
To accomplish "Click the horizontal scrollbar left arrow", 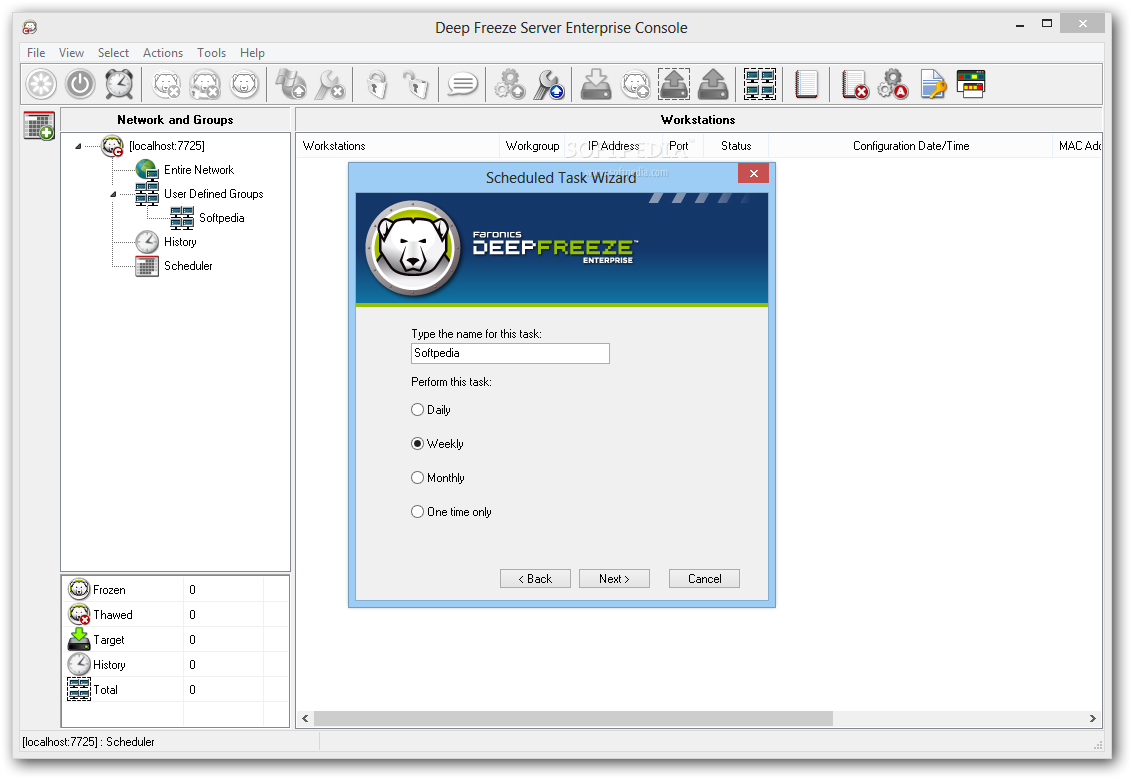I will tap(305, 718).
